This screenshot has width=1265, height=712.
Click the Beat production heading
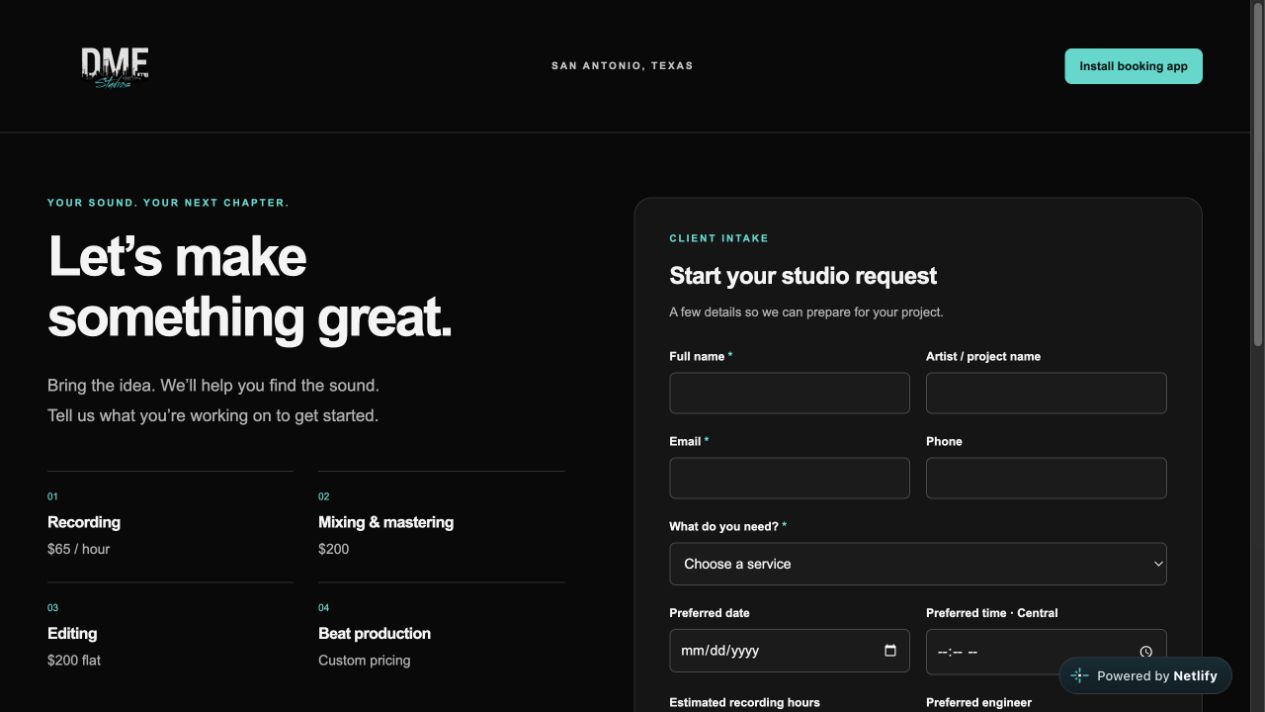coord(375,633)
